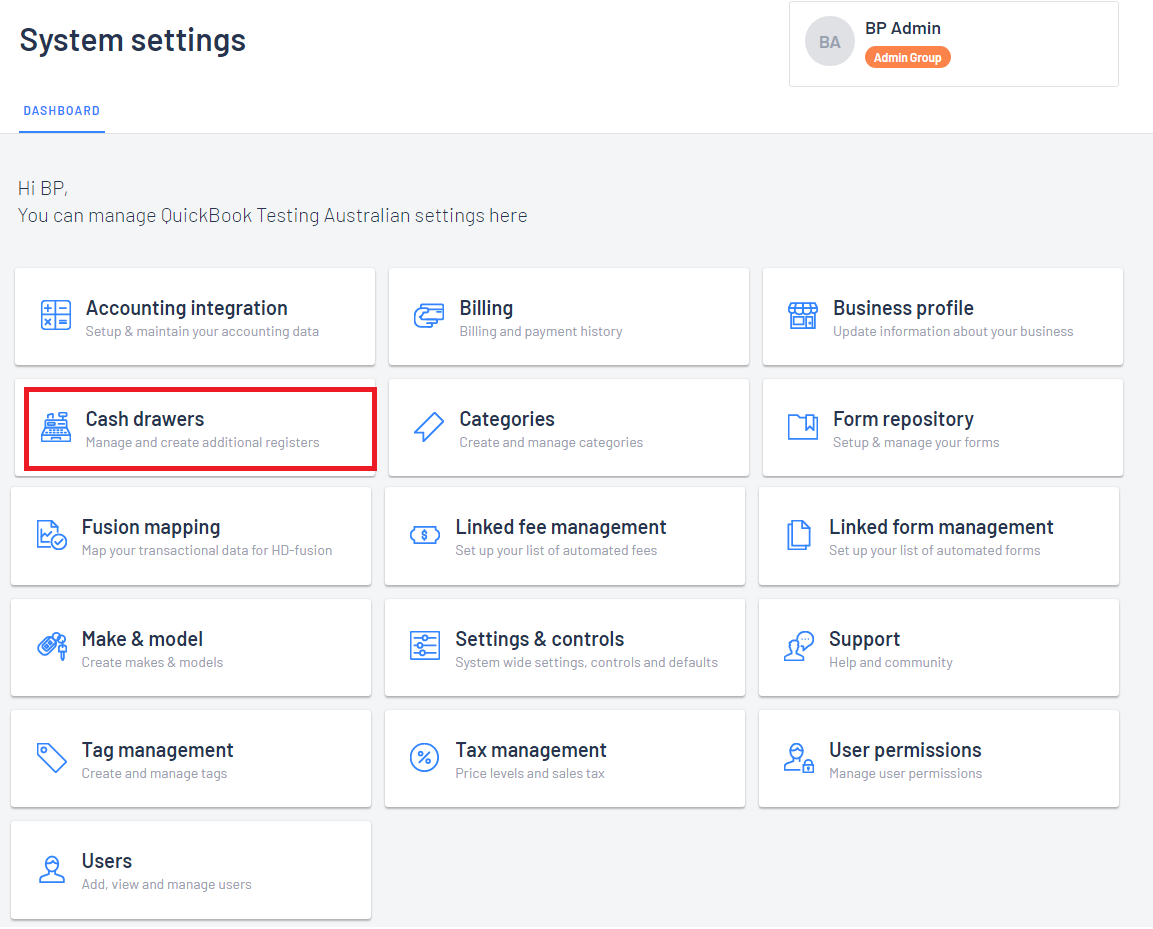Open the Users heading
Viewport: 1153px width, 929px height.
point(107,861)
